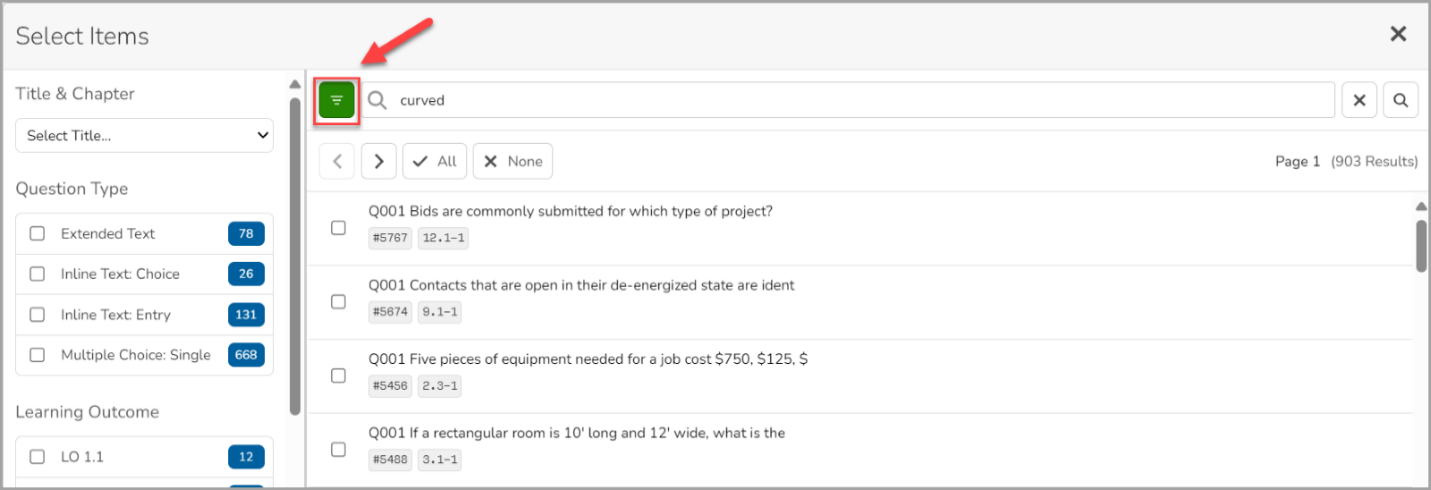The height and width of the screenshot is (490, 1431).
Task: Tick the LO 1.1 learning outcome
Action: click(x=37, y=457)
